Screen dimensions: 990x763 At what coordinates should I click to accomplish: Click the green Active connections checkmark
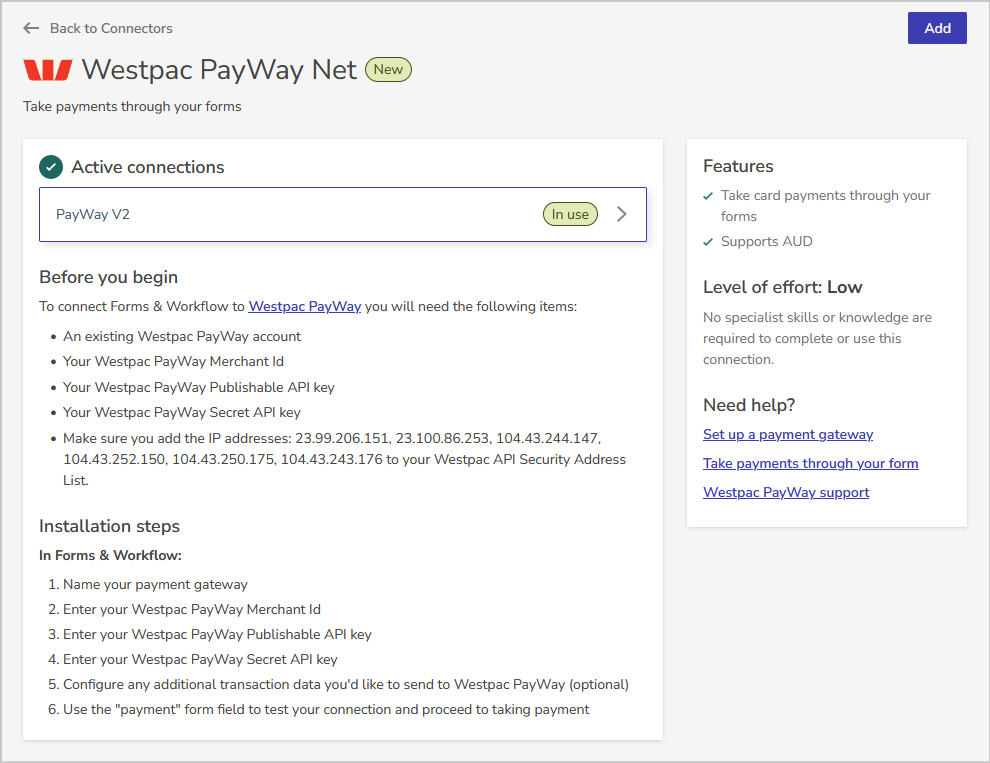tap(51, 167)
